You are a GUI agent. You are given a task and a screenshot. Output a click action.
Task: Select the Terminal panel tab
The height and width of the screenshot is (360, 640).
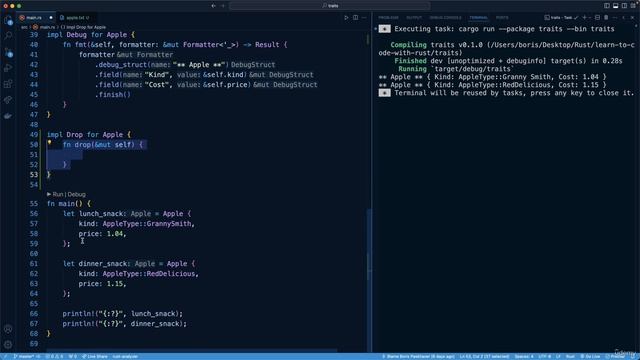coord(478,18)
